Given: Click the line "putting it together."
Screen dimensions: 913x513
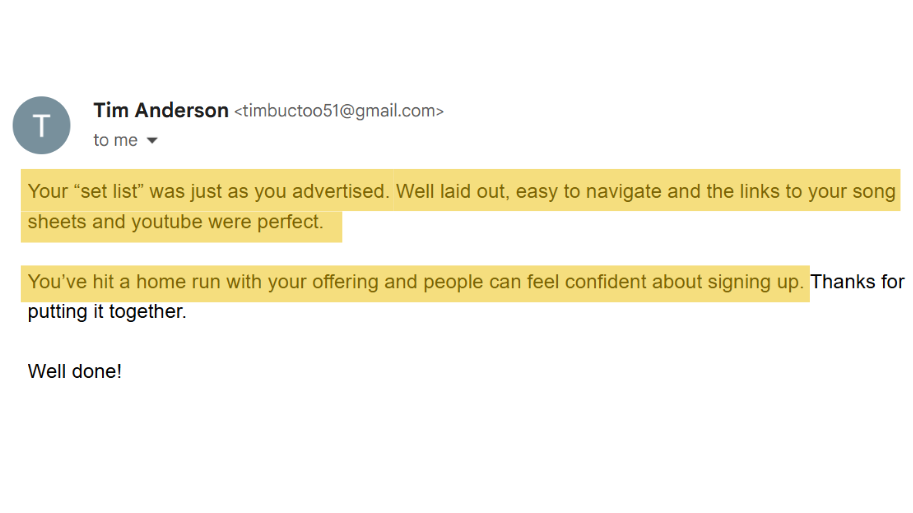Looking at the screenshot, I should click(x=107, y=312).
